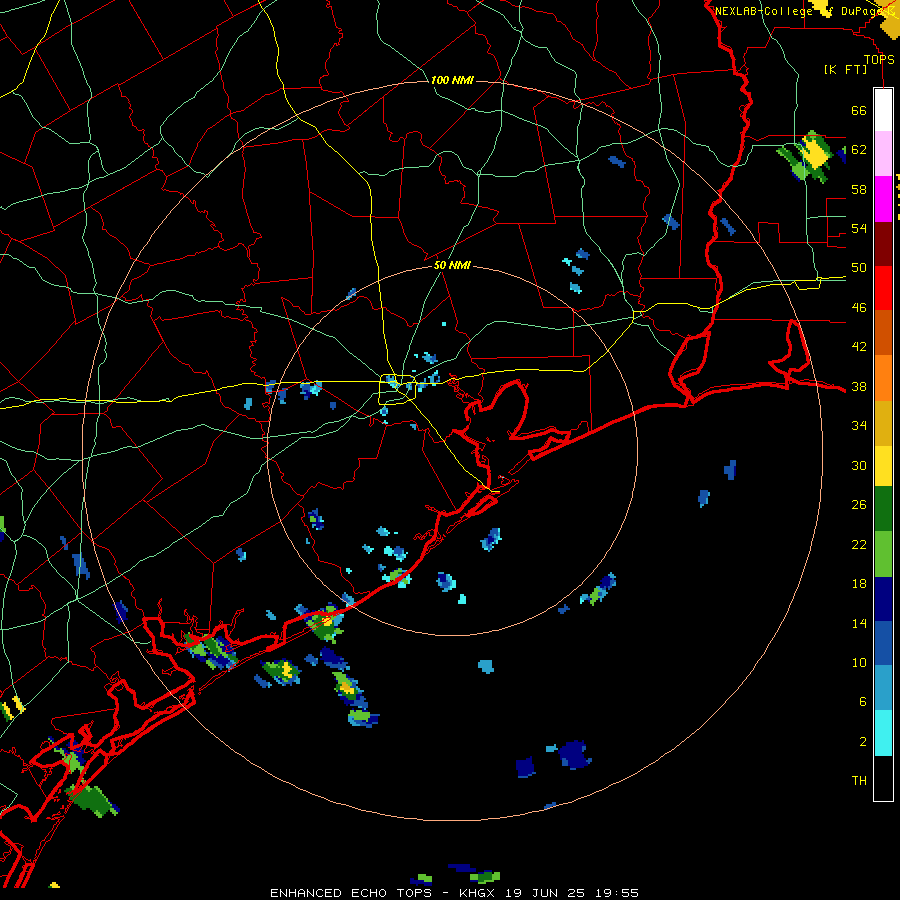
Task: Click the "TOPS" legend heading
Action: pos(879,59)
